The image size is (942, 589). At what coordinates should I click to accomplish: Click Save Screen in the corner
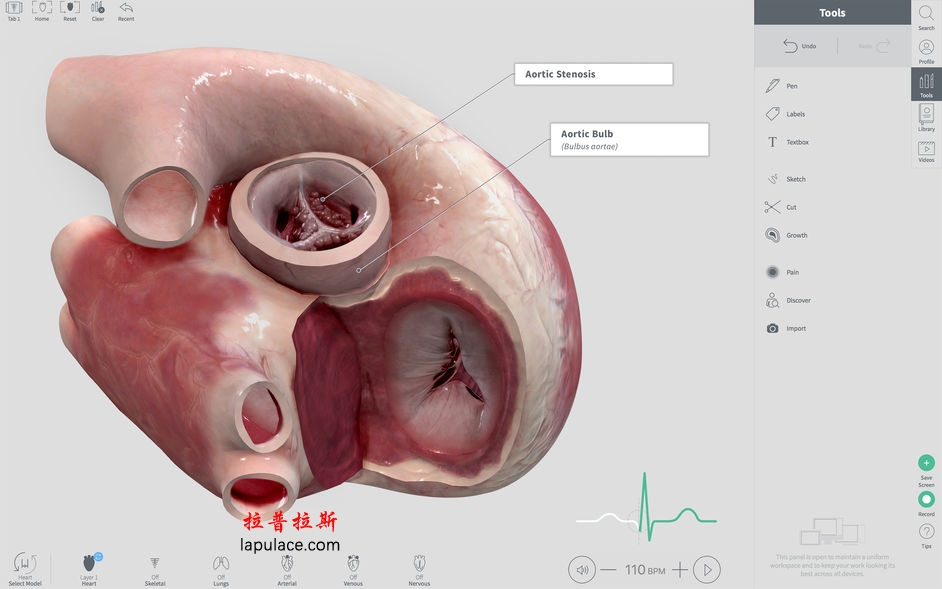click(926, 466)
